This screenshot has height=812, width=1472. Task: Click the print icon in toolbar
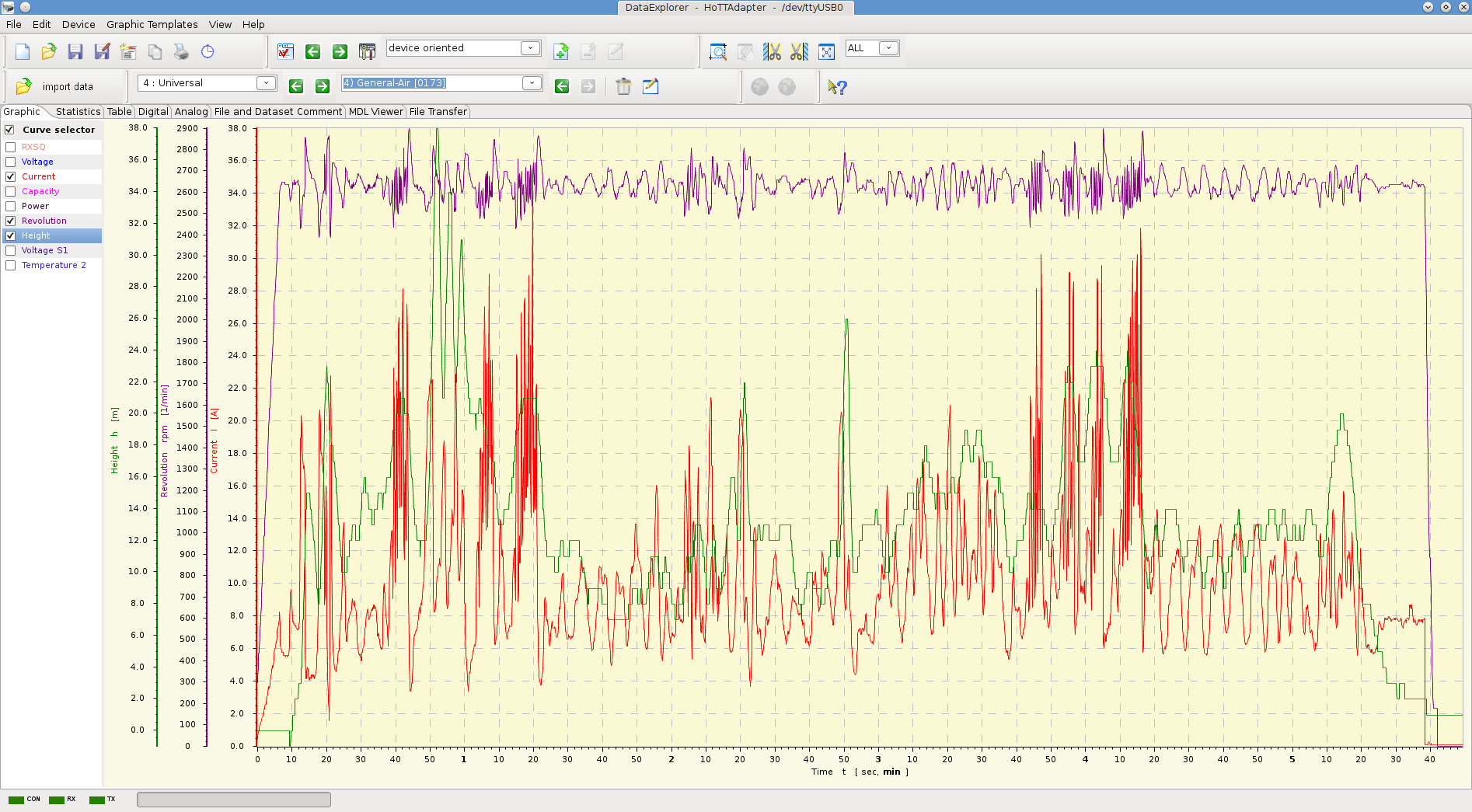point(181,52)
